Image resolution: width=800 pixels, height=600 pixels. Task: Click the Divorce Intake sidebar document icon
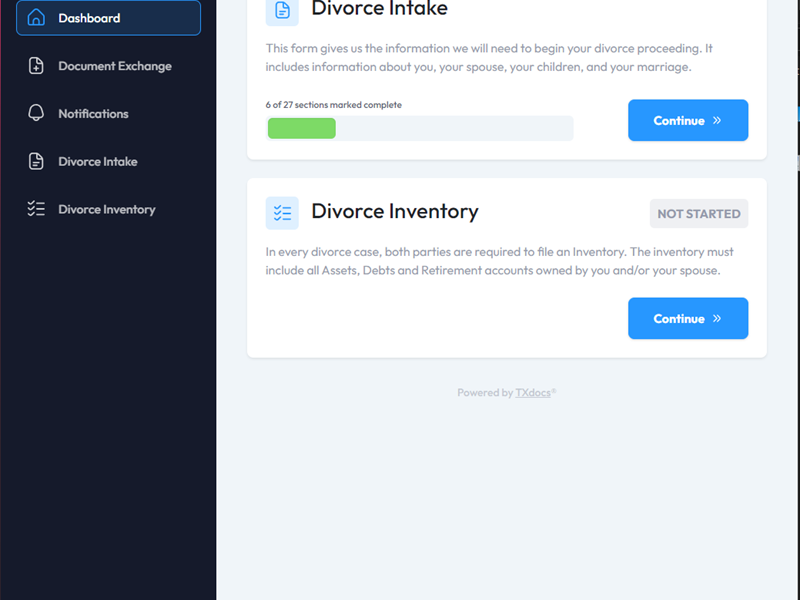coord(36,162)
